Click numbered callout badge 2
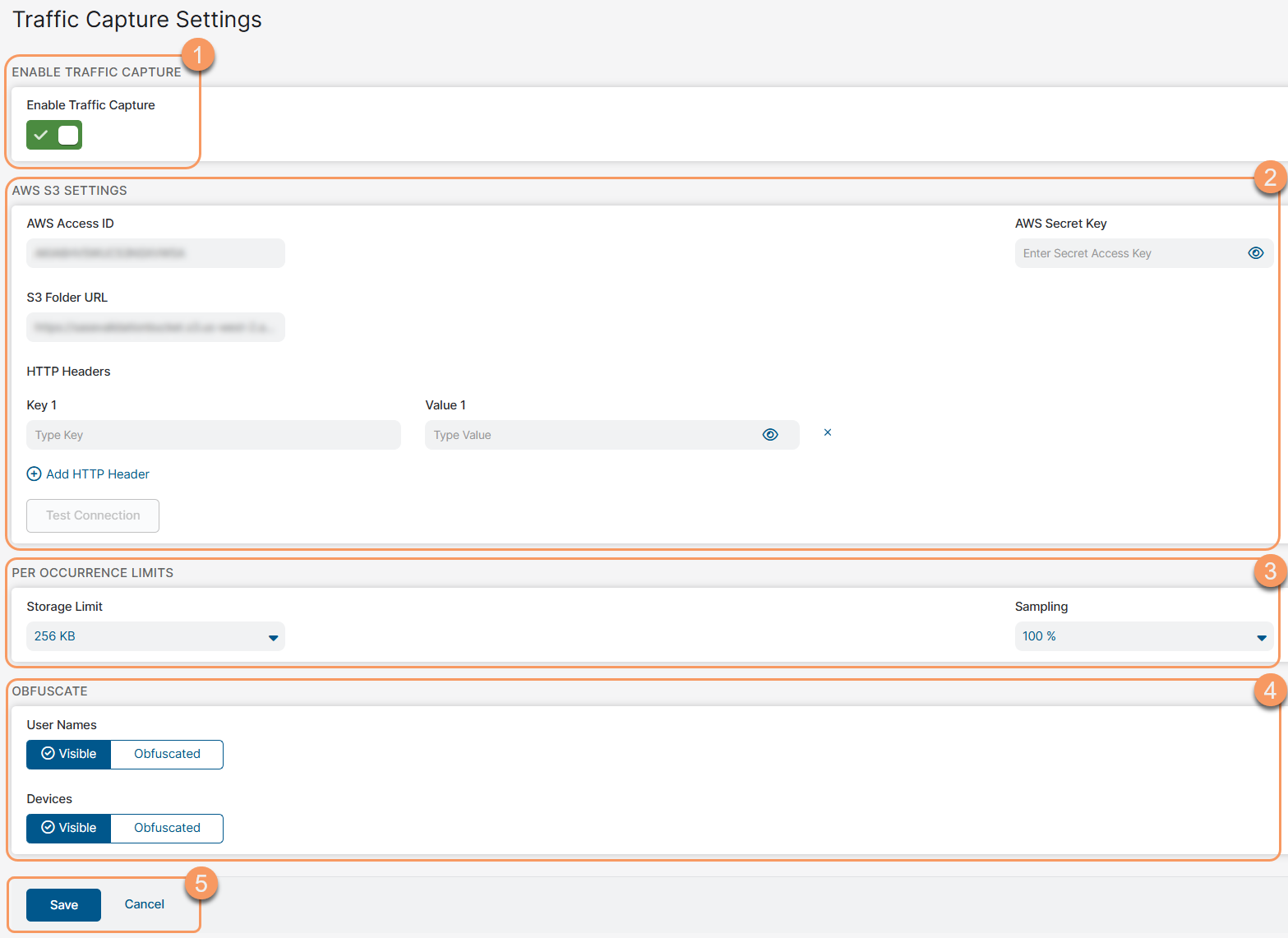The image size is (1288, 938). coord(1270,178)
